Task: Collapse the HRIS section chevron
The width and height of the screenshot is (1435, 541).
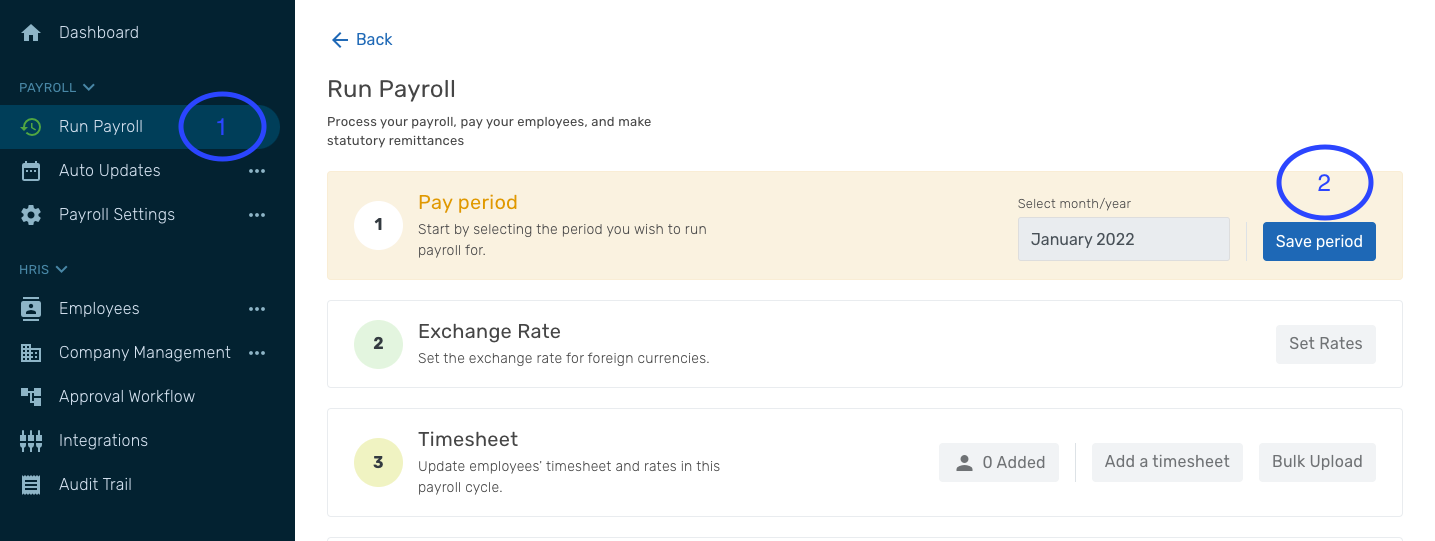Action: coord(62,270)
